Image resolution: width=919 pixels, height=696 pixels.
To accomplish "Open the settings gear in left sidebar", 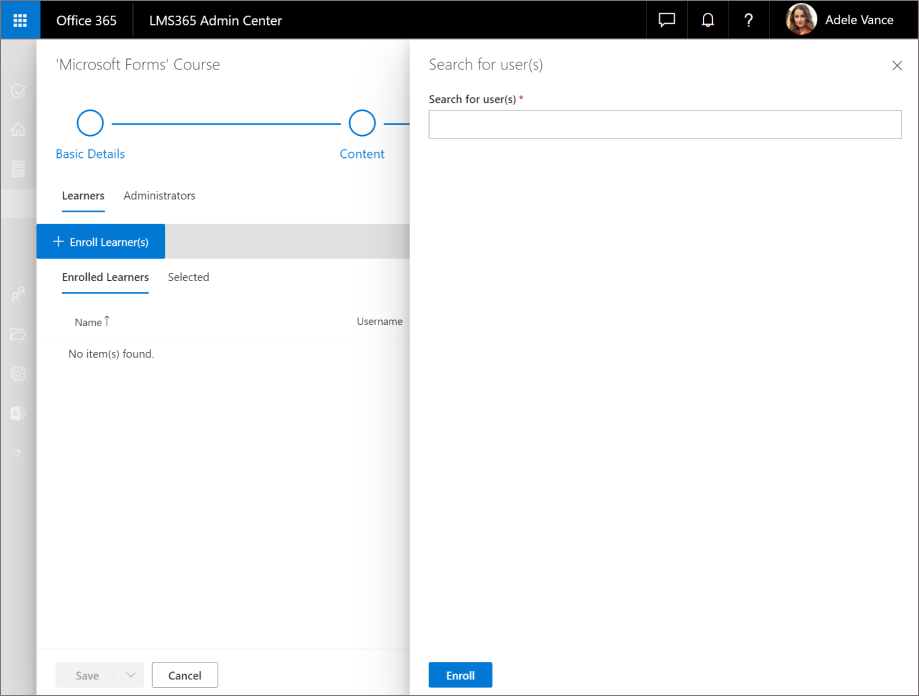I will [18, 374].
